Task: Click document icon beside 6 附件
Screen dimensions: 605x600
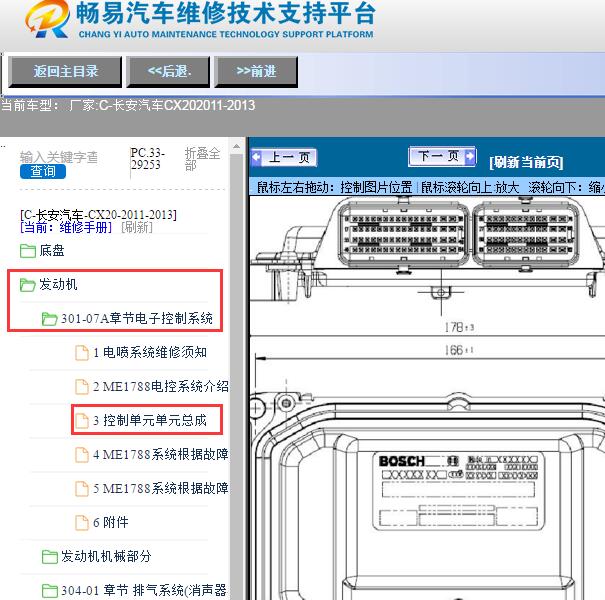Action: 82,522
